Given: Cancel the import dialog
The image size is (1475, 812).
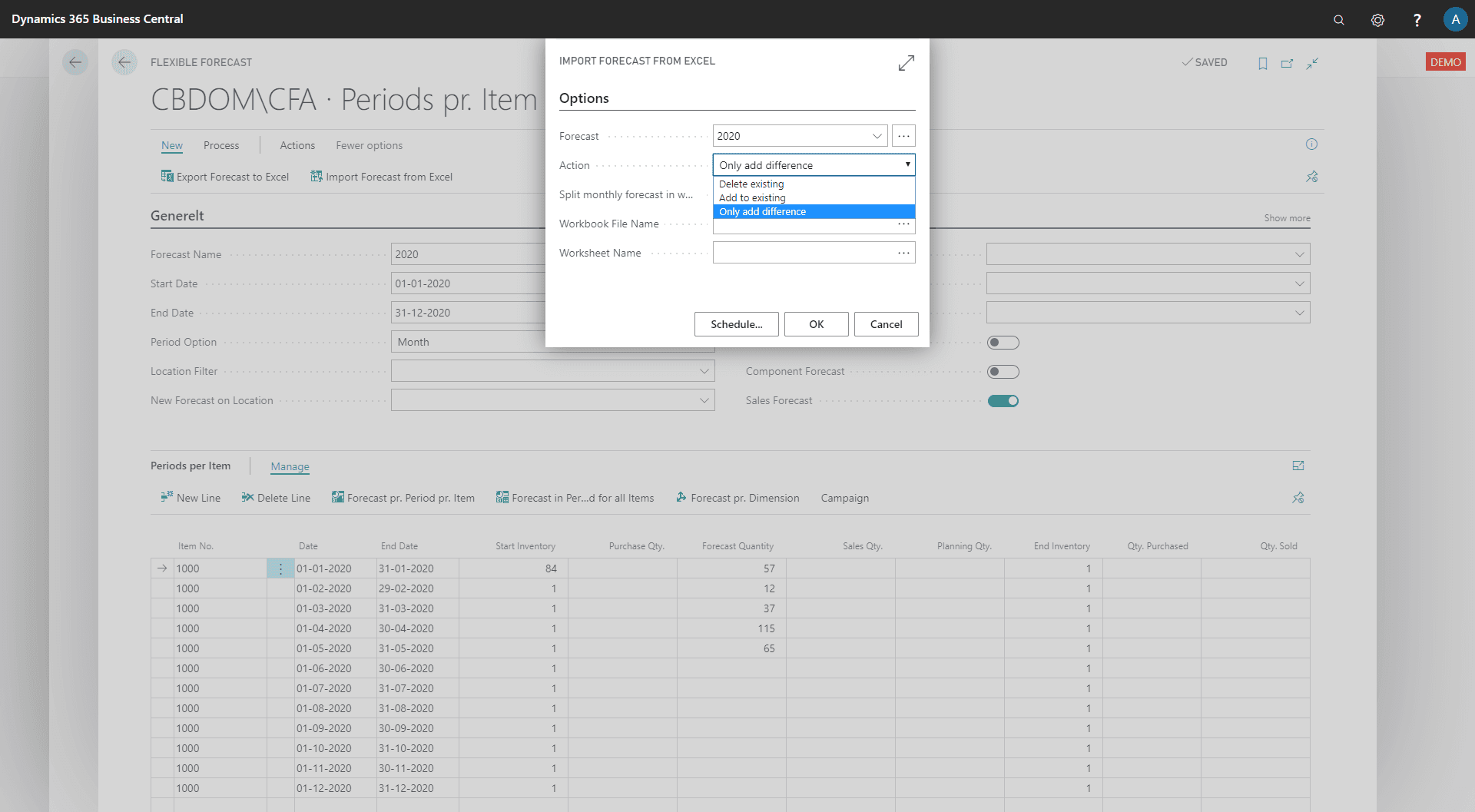Looking at the screenshot, I should click(x=886, y=324).
